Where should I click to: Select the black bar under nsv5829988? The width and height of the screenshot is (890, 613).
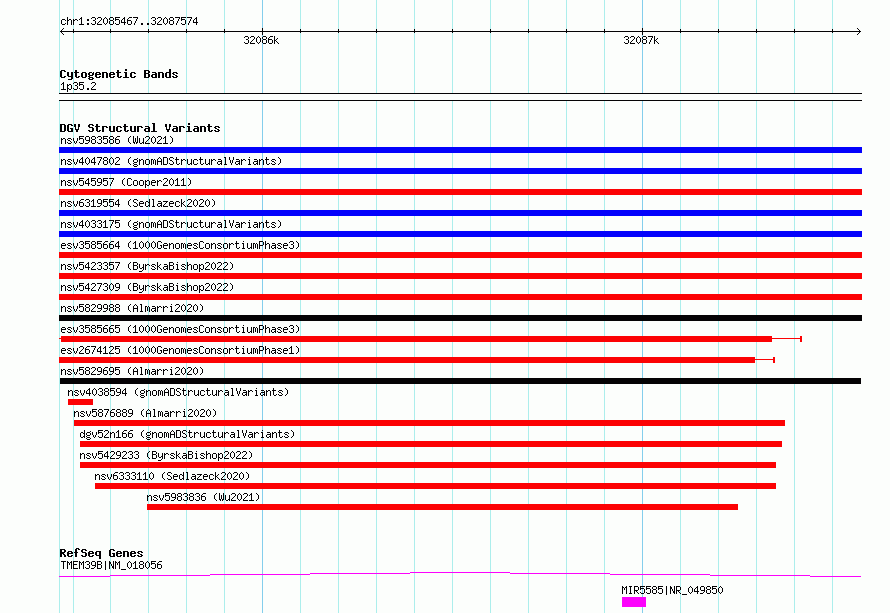pyautogui.click(x=460, y=318)
